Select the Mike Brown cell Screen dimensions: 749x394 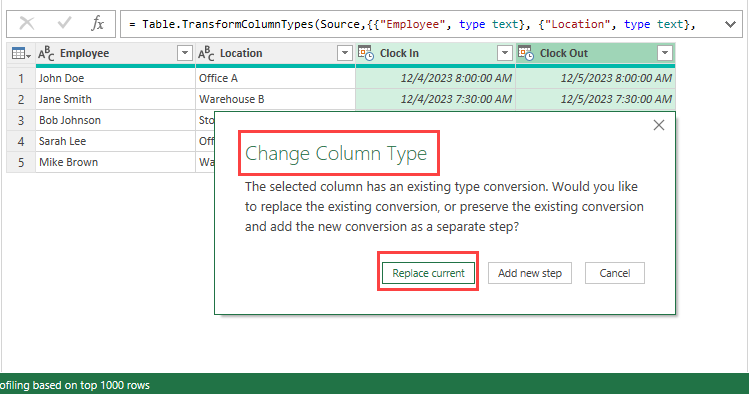pyautogui.click(x=116, y=162)
